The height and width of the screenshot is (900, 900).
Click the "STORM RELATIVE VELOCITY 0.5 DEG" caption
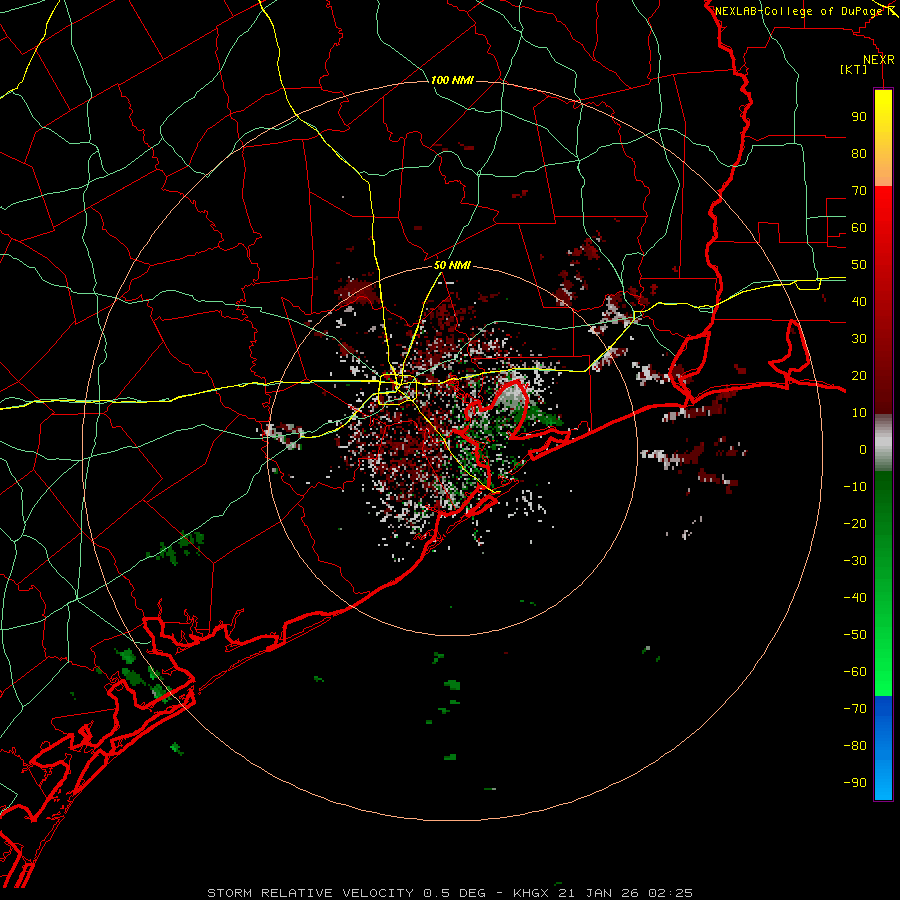coord(346,893)
